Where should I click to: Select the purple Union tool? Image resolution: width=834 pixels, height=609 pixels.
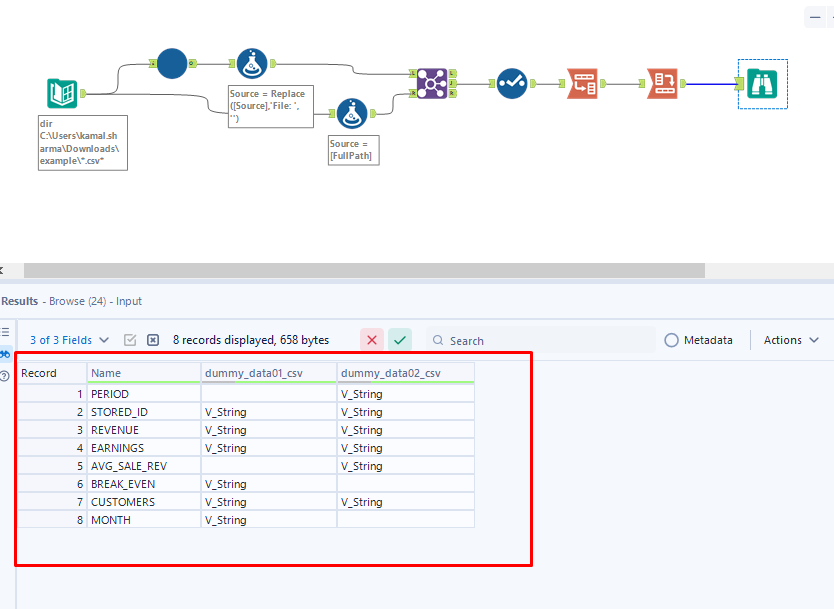[430, 83]
